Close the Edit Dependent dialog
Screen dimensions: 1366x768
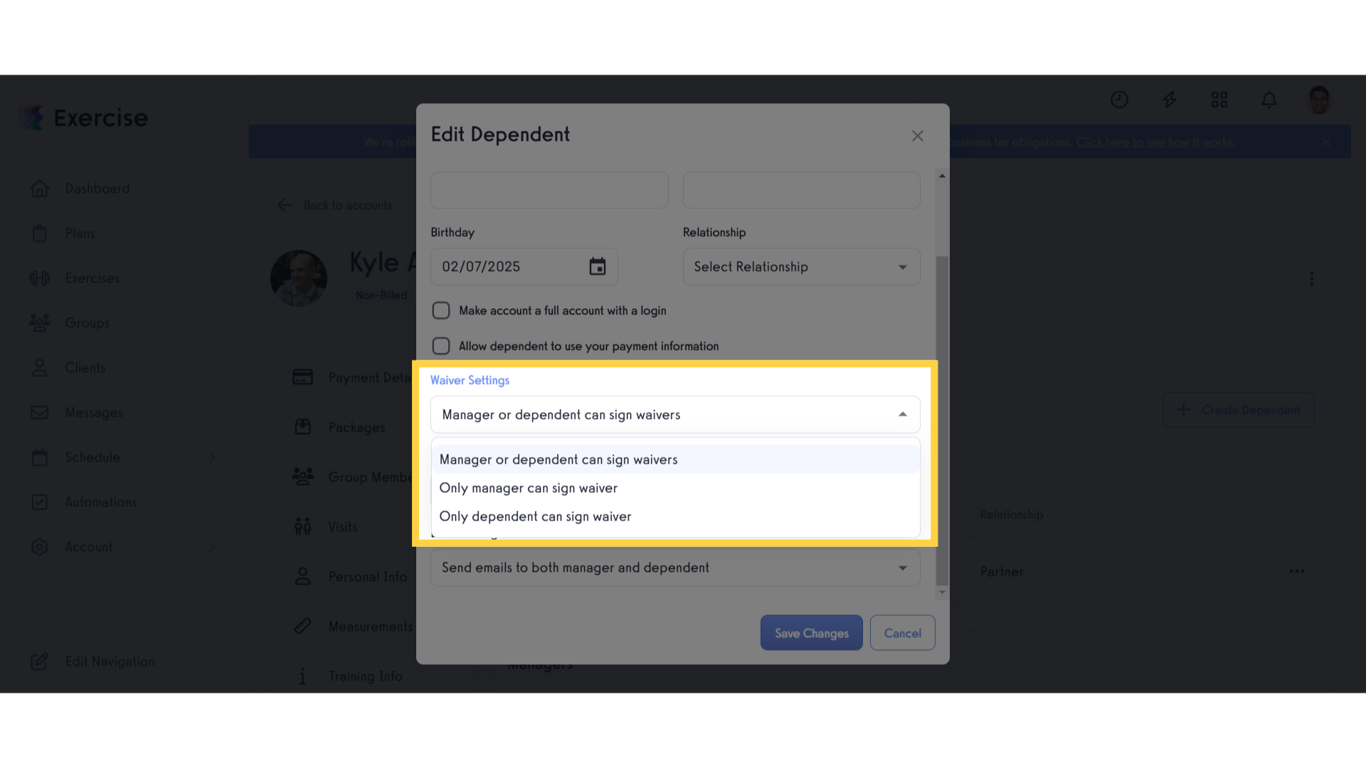(x=917, y=136)
